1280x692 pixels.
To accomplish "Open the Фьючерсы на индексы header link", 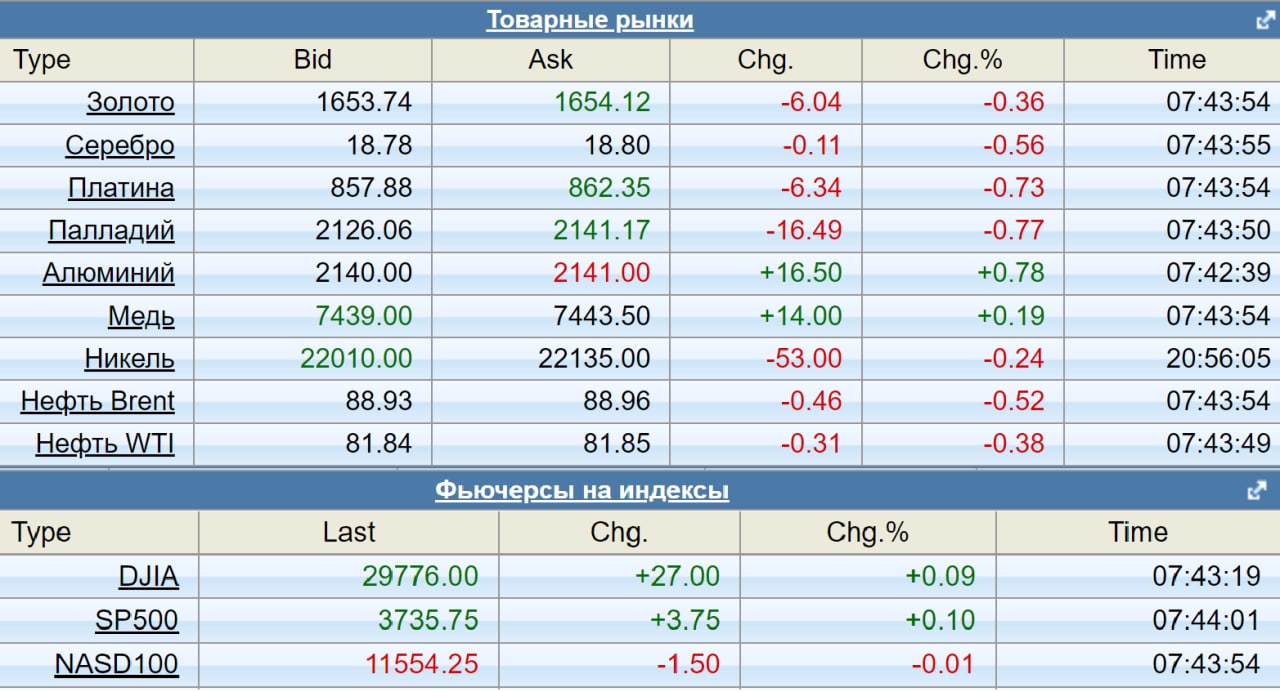I will 581,491.
